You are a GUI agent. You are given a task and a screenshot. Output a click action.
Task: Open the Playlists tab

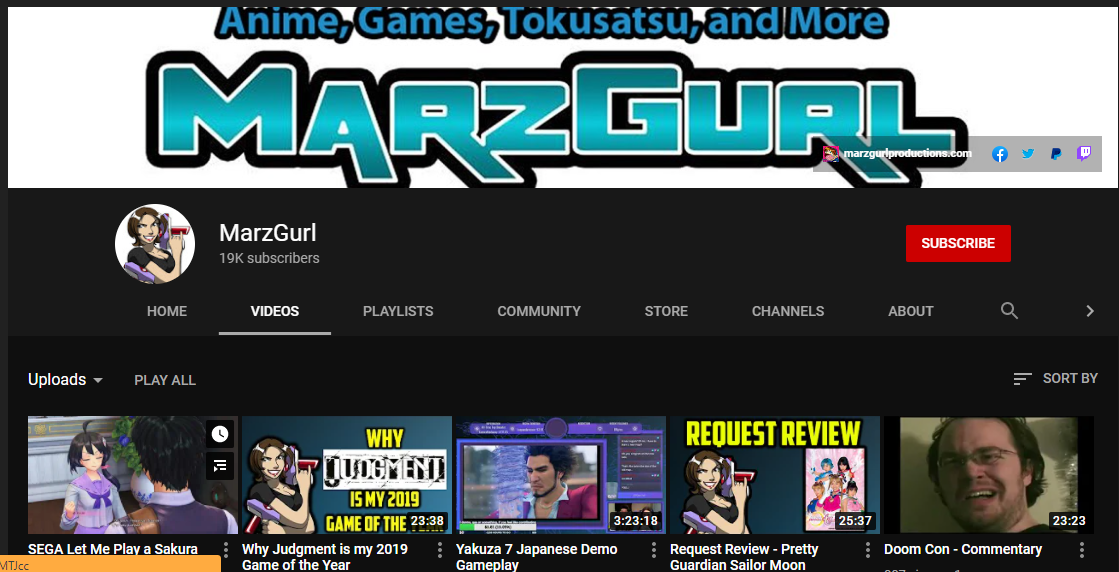(x=398, y=311)
